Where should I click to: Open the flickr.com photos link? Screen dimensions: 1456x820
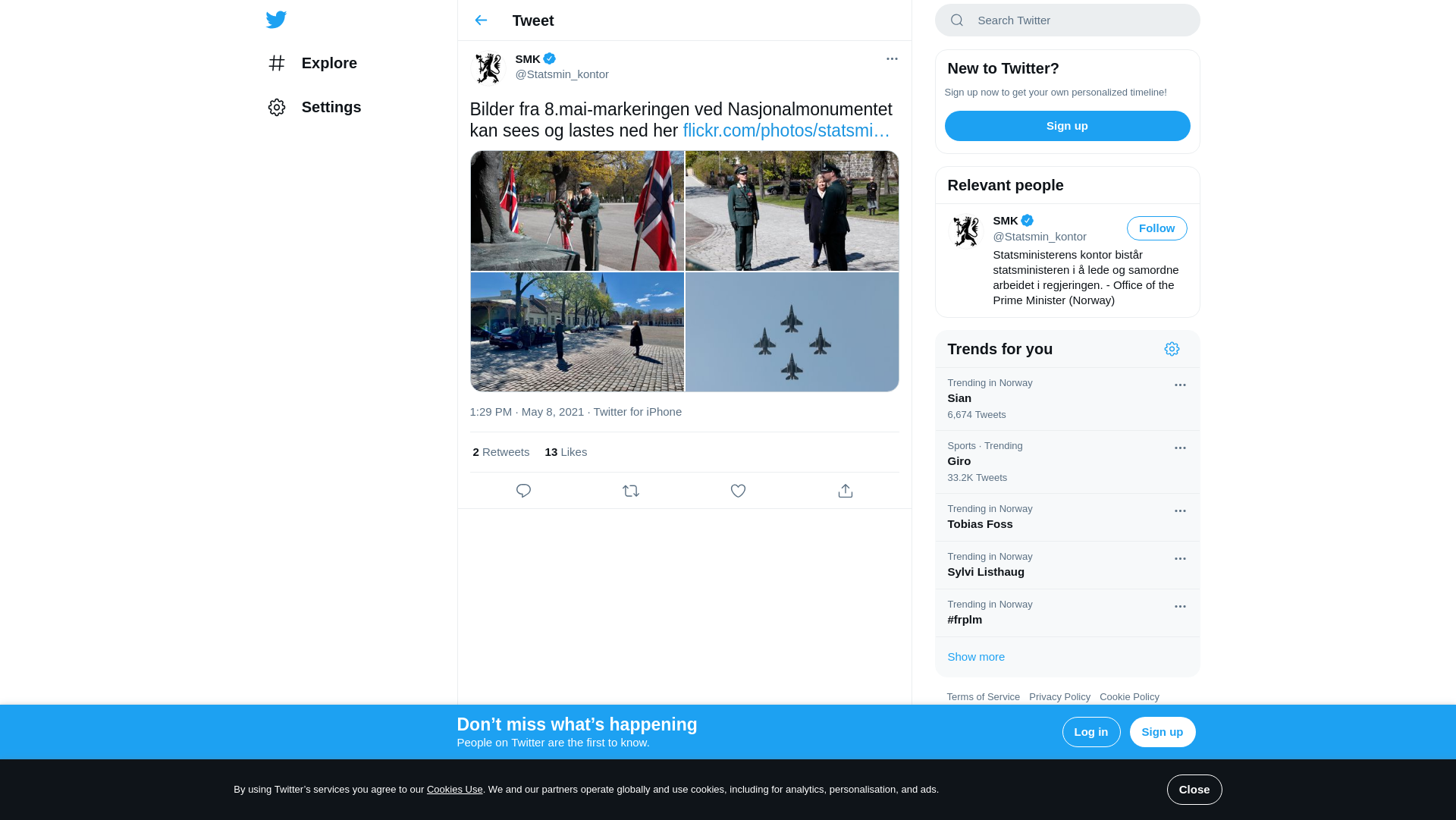click(786, 130)
